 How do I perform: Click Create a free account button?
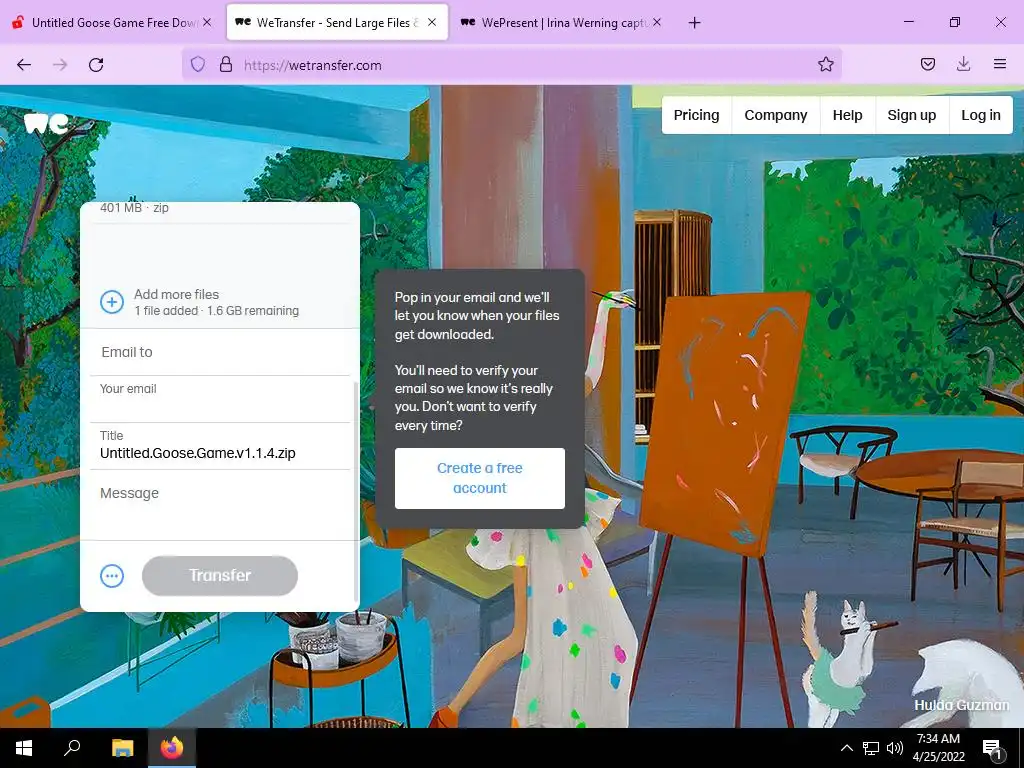pyautogui.click(x=480, y=478)
